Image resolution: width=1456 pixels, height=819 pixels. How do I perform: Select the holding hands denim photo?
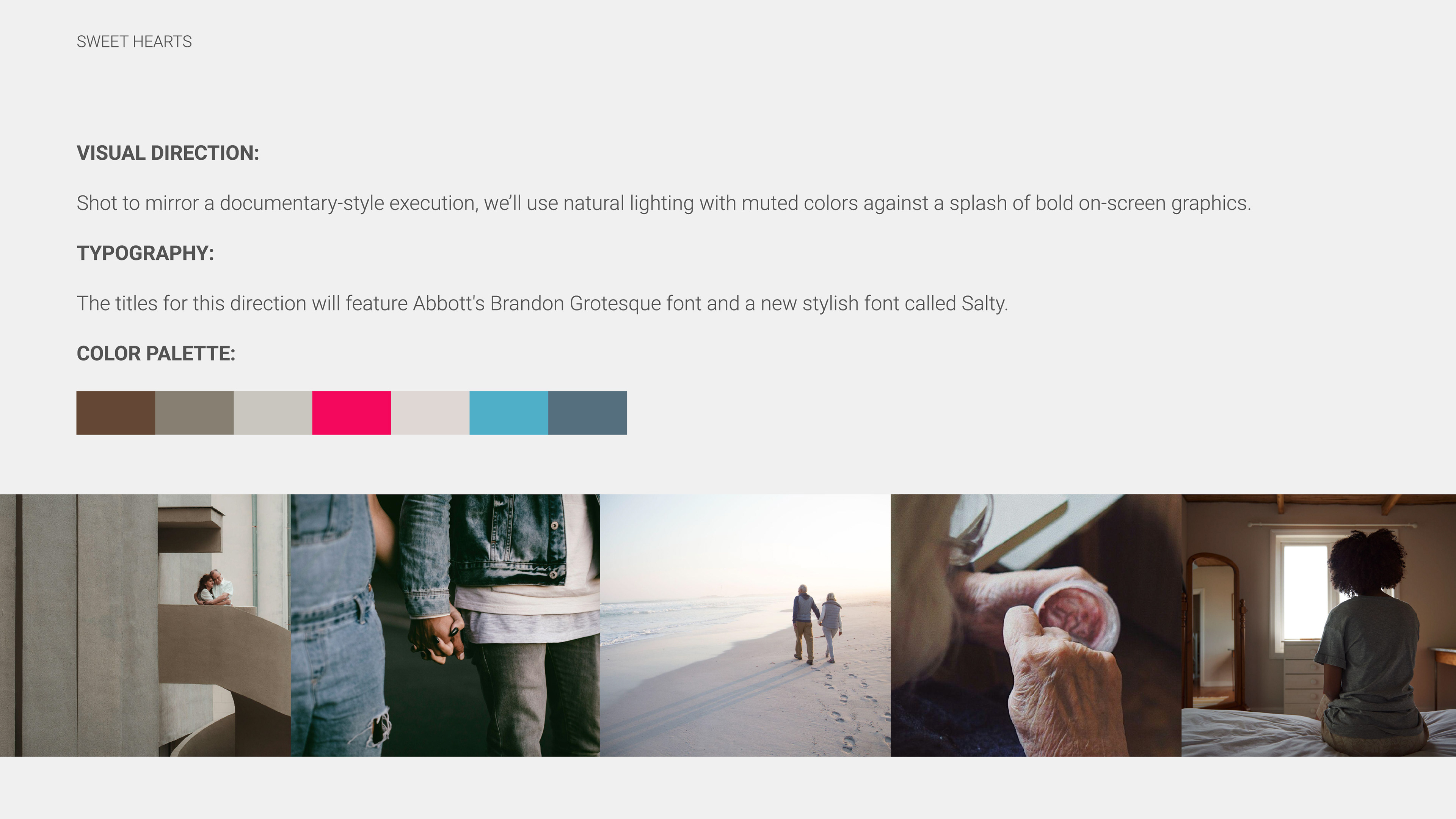click(445, 625)
